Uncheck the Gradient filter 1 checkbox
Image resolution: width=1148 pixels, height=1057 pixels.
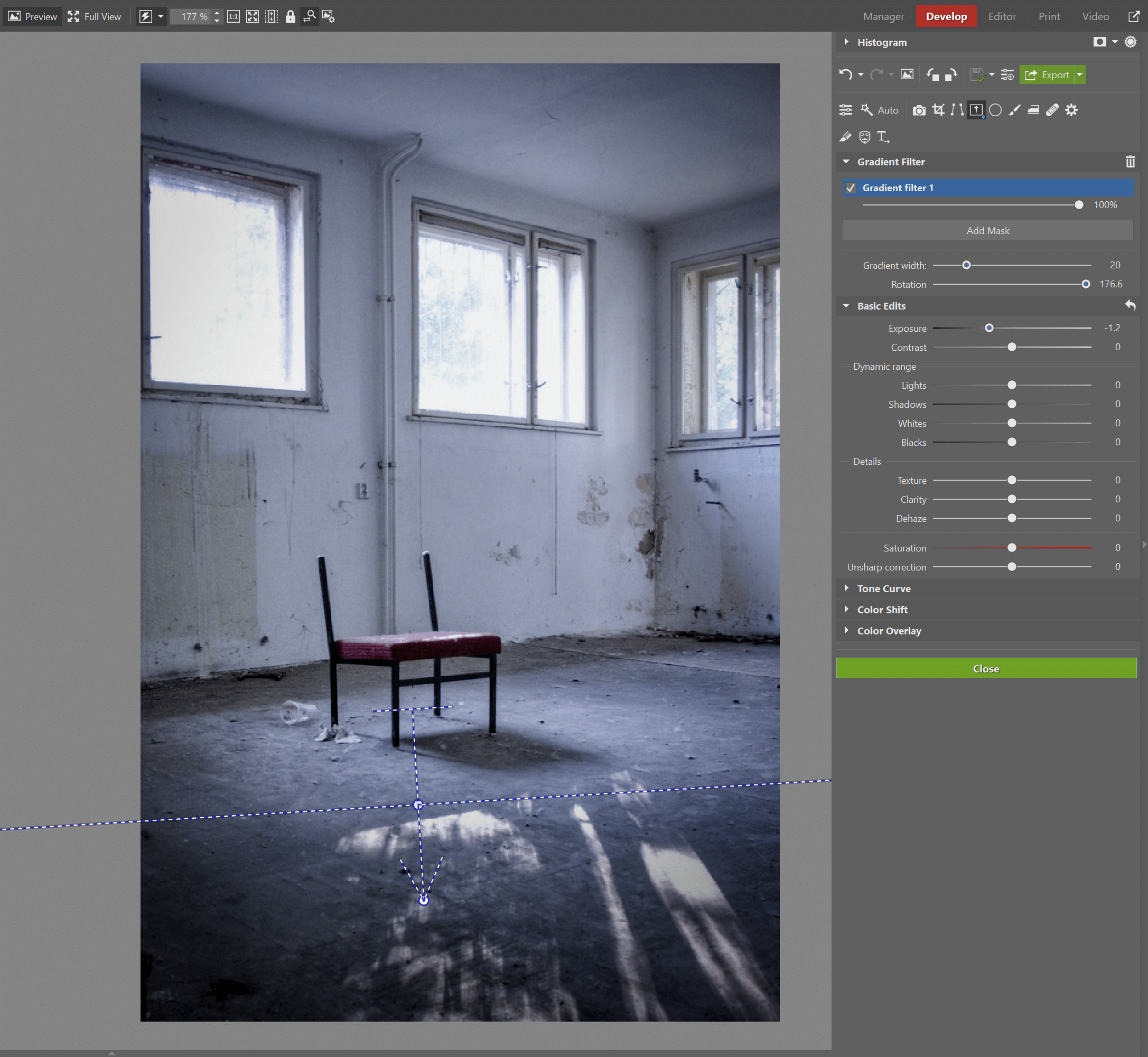851,188
